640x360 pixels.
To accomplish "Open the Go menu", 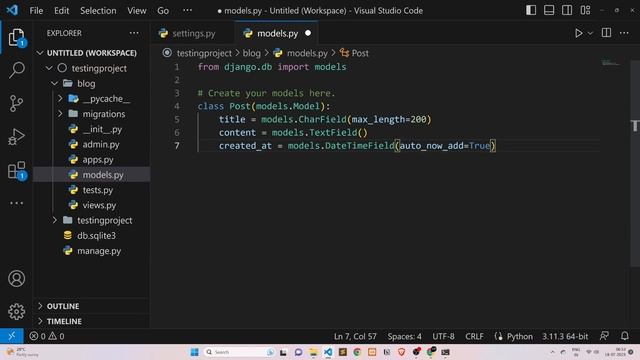I will 163,11.
